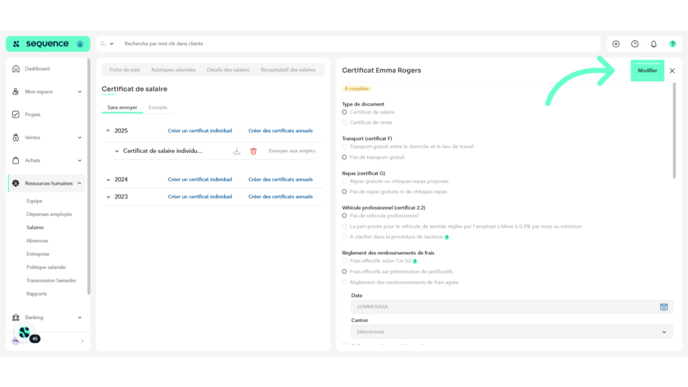Open the clock history icon

pos(635,44)
